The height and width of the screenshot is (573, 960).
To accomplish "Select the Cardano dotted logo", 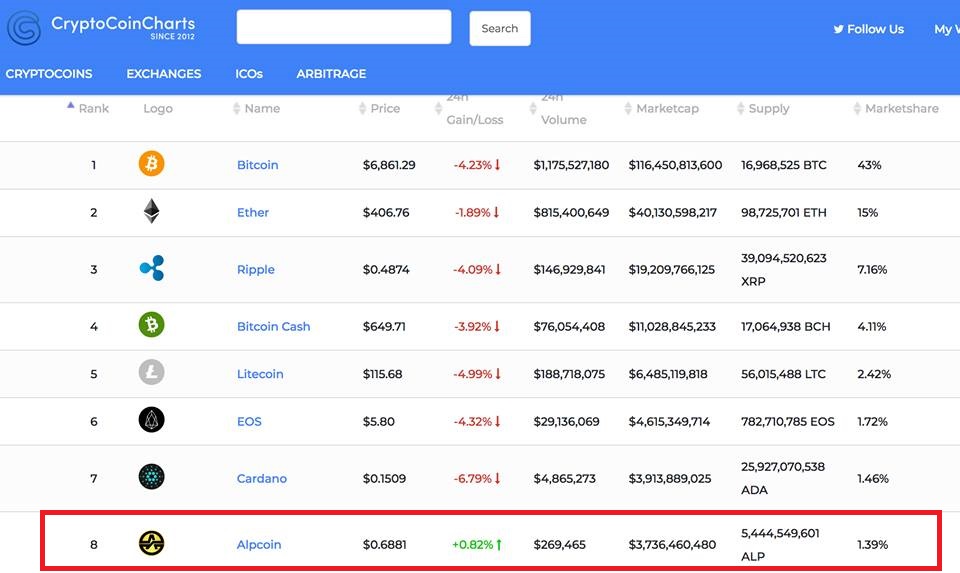I will coord(151,477).
